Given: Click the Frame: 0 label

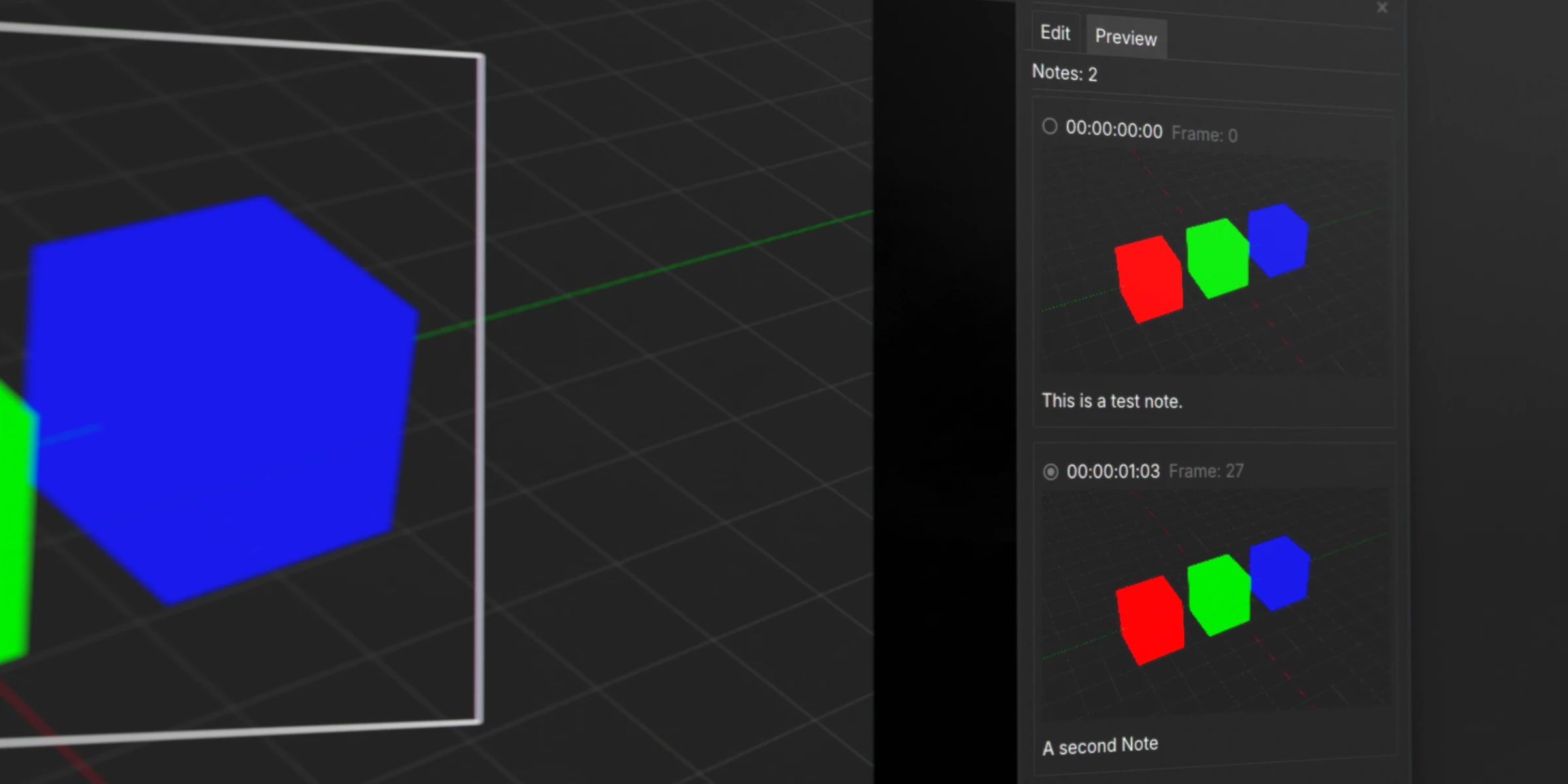Looking at the screenshot, I should 1204,135.
